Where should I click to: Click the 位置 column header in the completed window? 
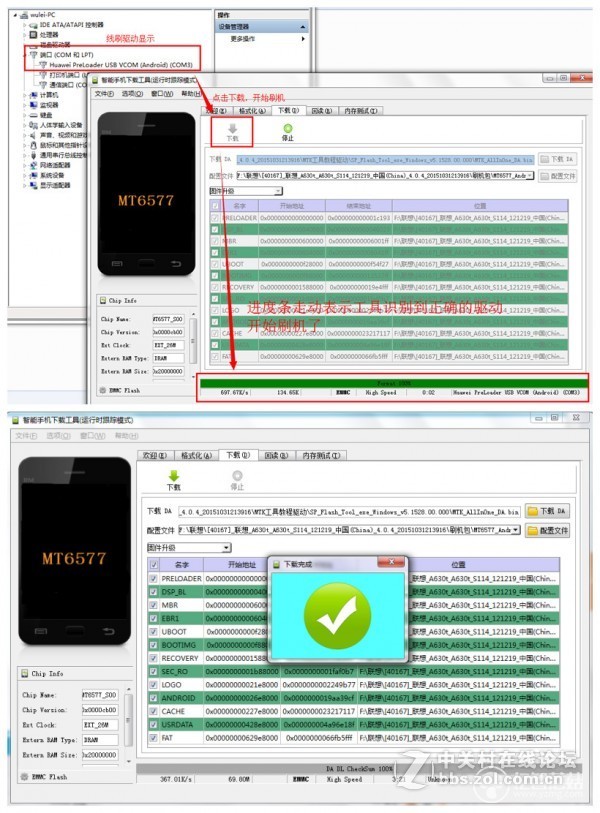pyautogui.click(x=458, y=564)
